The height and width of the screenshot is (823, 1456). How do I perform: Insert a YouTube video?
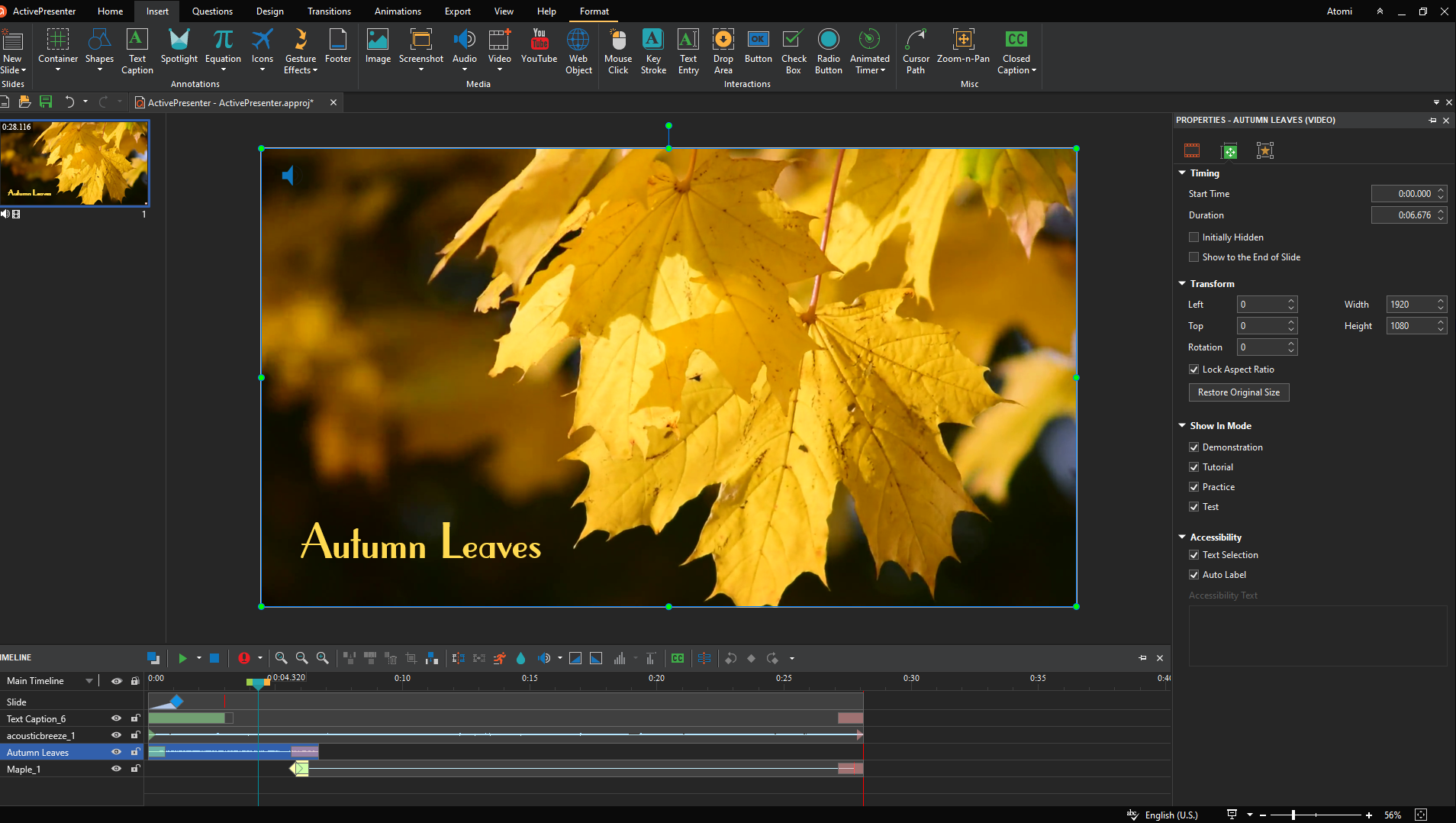[539, 48]
